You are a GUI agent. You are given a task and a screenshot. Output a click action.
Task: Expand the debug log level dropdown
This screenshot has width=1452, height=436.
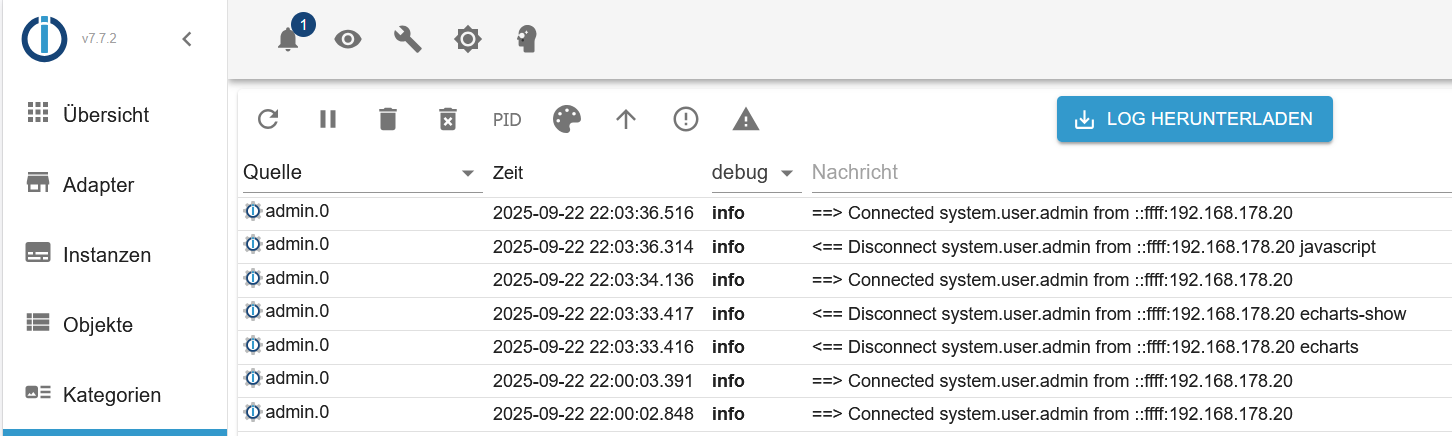click(787, 173)
